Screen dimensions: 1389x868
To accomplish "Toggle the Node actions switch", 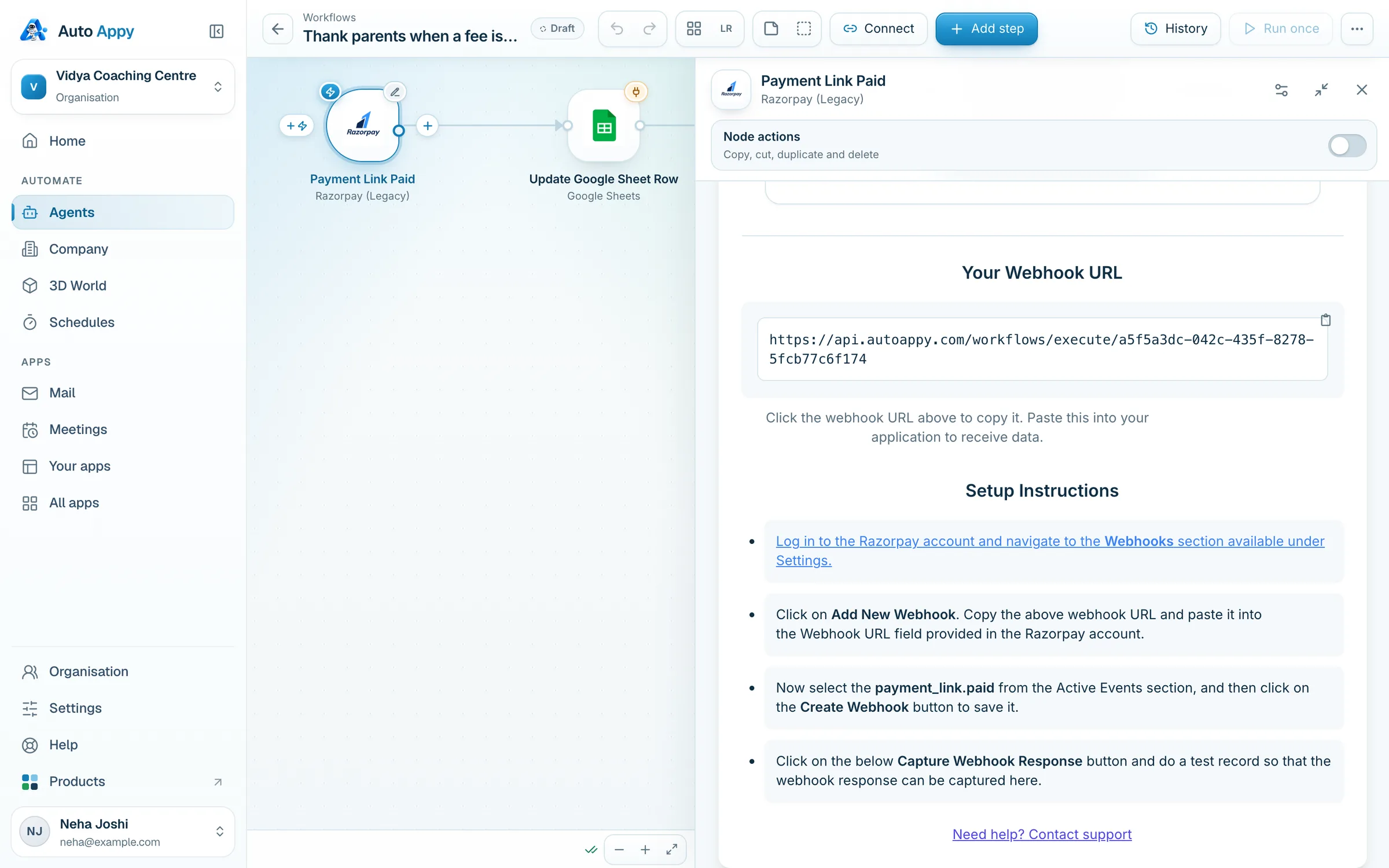I will (x=1347, y=145).
